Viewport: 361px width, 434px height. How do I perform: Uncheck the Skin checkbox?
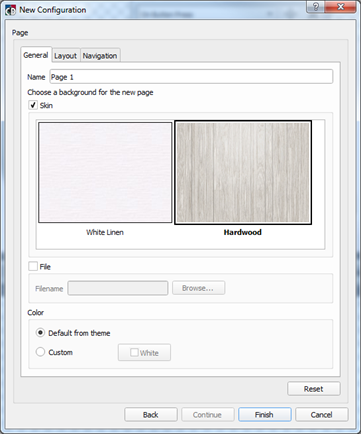tap(33, 105)
